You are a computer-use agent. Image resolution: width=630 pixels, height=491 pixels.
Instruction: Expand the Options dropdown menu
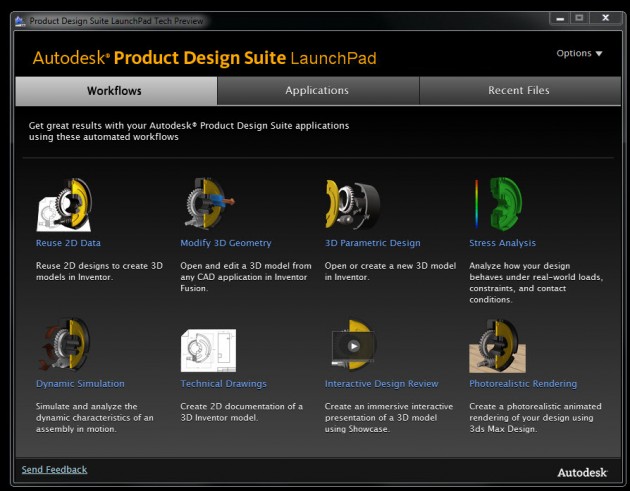[x=579, y=54]
